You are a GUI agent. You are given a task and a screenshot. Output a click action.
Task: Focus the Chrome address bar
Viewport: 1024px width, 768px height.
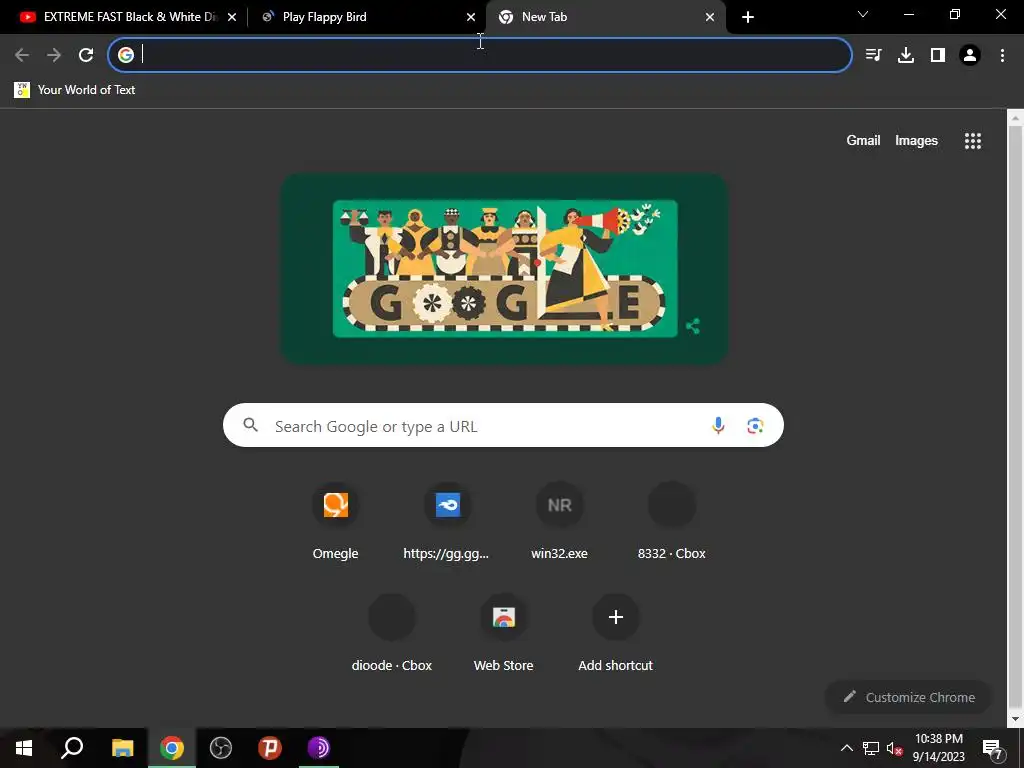[x=480, y=55]
